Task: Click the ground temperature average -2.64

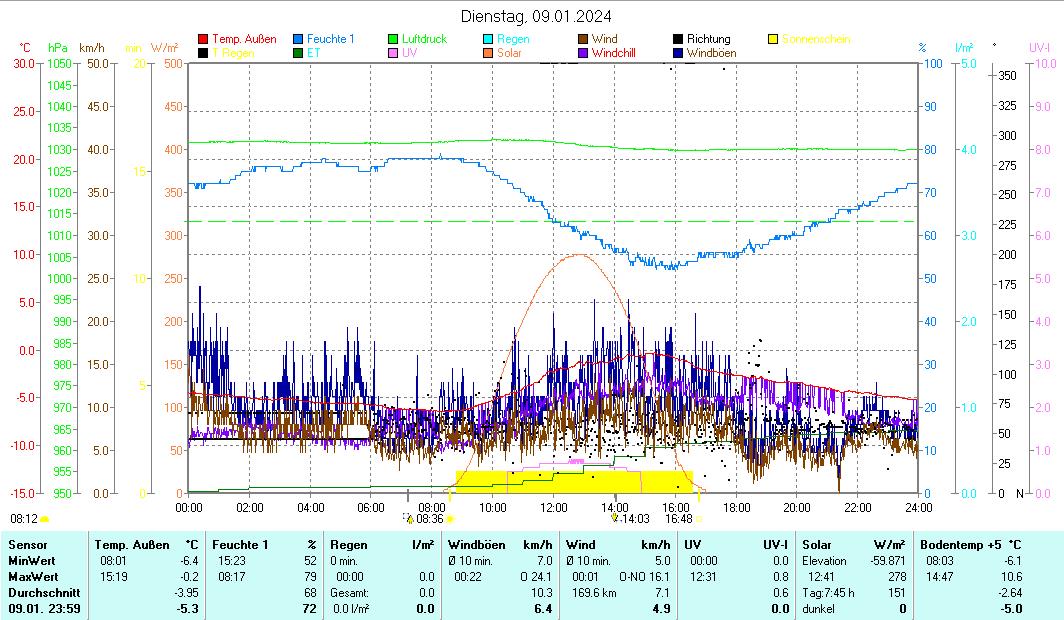Action: coord(1009,593)
